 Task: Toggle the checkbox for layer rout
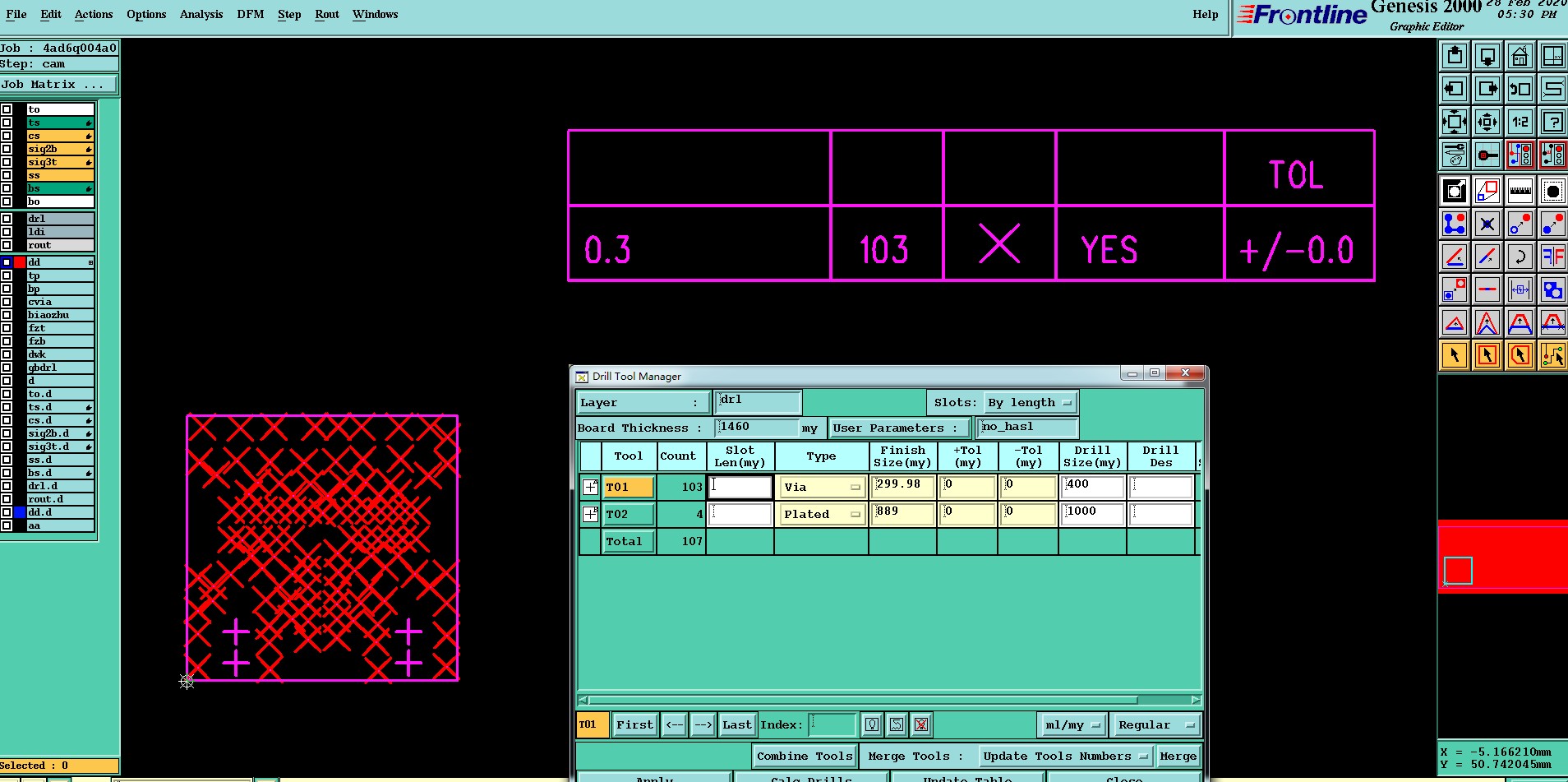click(7, 245)
